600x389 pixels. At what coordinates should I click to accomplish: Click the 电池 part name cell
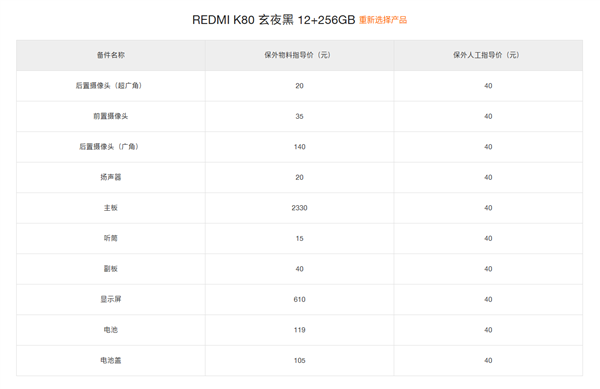pyautogui.click(x=111, y=330)
